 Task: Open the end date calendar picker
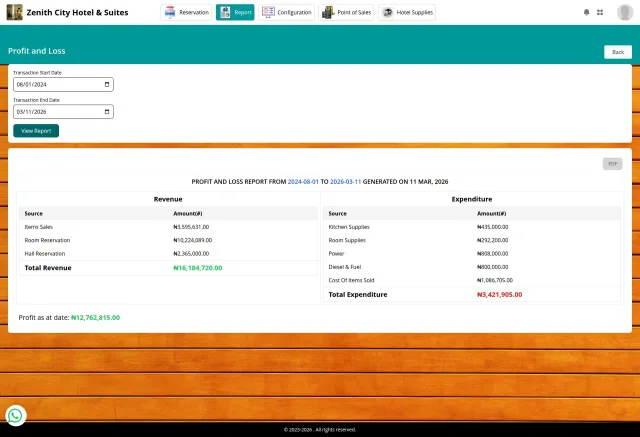pyautogui.click(x=107, y=111)
